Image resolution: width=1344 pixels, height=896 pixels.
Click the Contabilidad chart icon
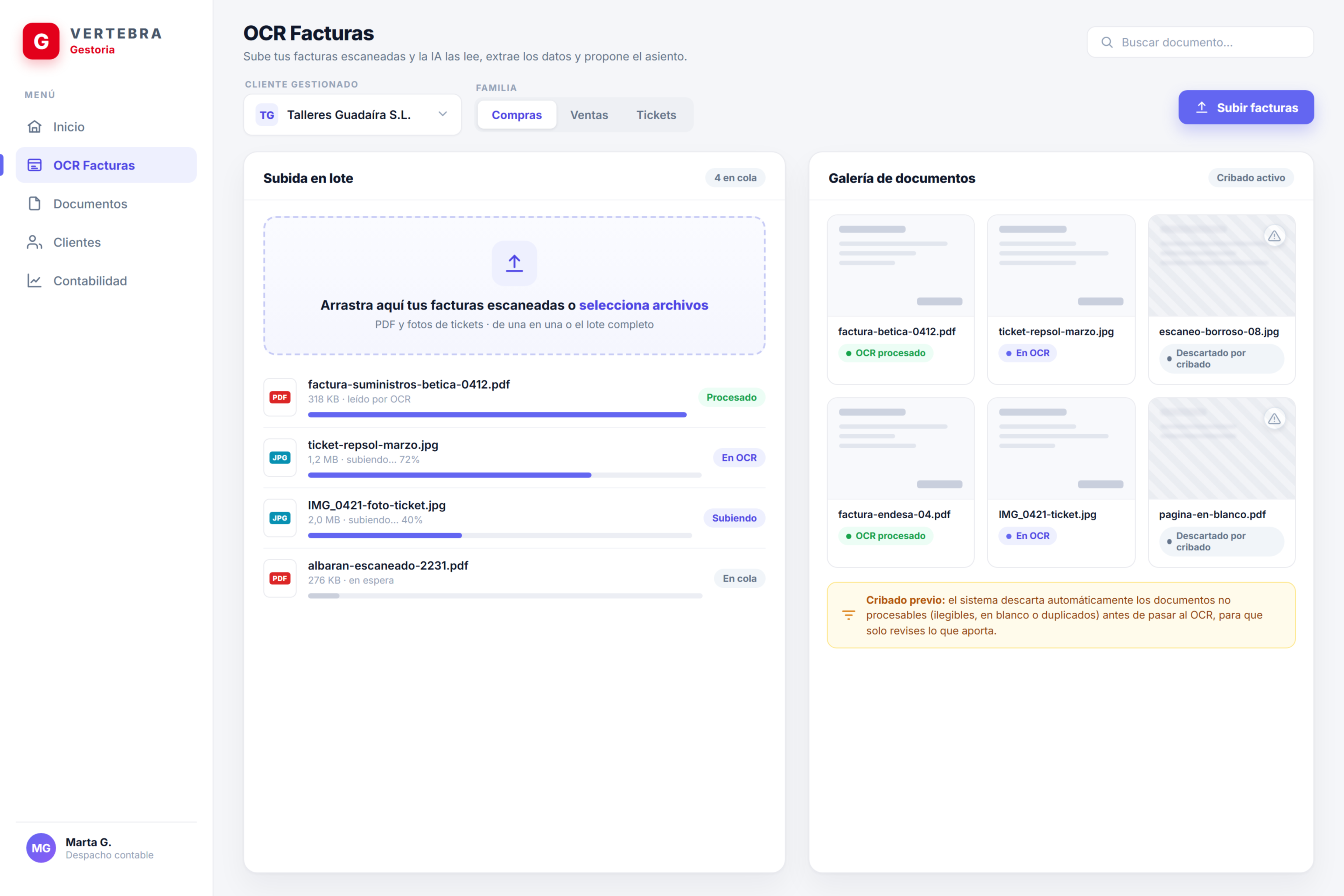(x=34, y=280)
